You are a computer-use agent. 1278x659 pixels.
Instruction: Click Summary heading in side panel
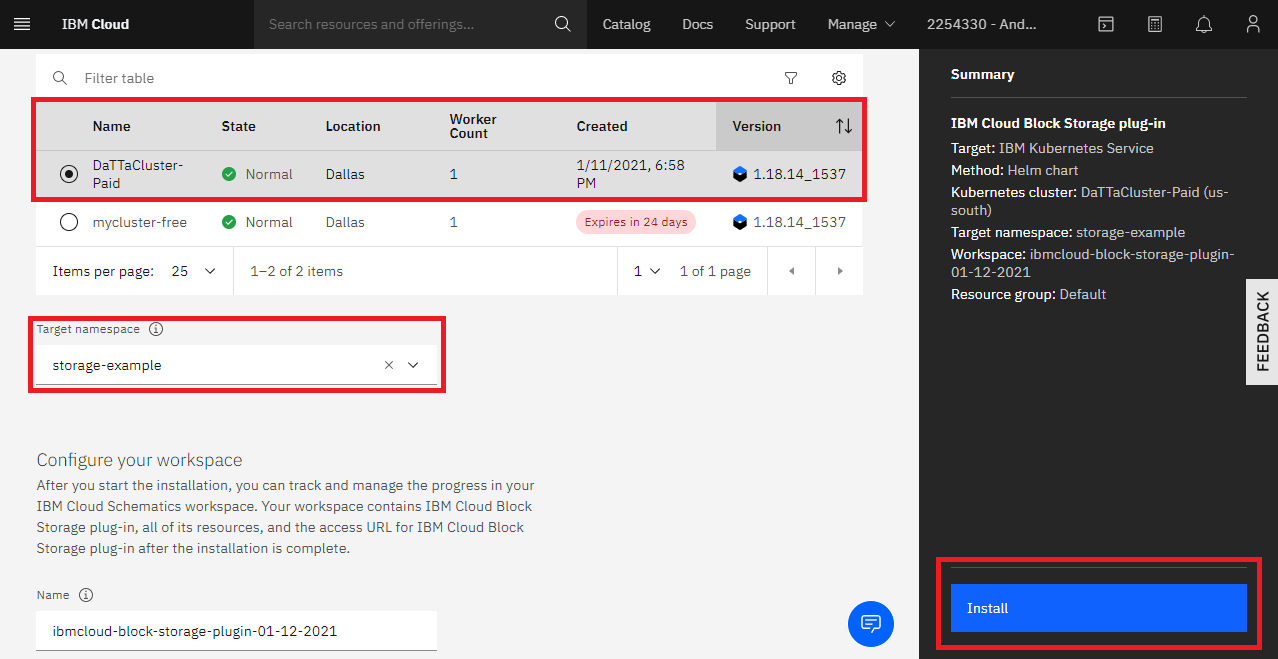(x=982, y=74)
